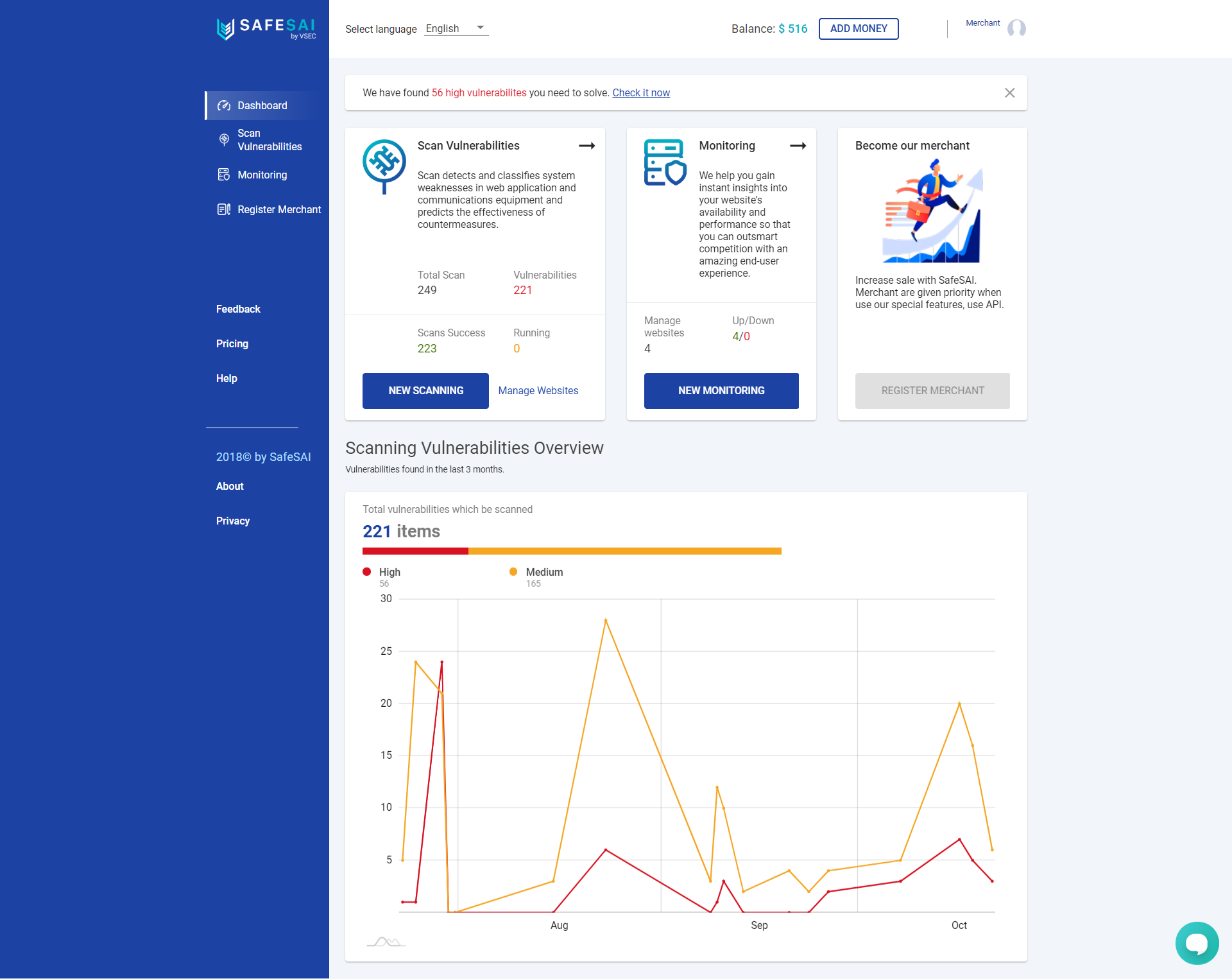Expand the Scan Vulnerabilities card via its arrow
This screenshot has width=1232, height=979.
pos(586,146)
